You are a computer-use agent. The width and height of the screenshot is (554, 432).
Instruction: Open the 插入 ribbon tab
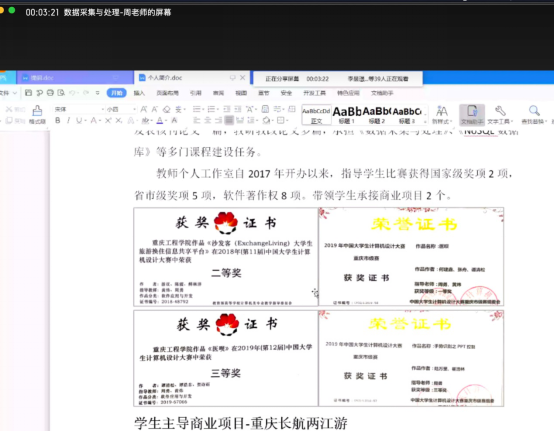(139, 93)
